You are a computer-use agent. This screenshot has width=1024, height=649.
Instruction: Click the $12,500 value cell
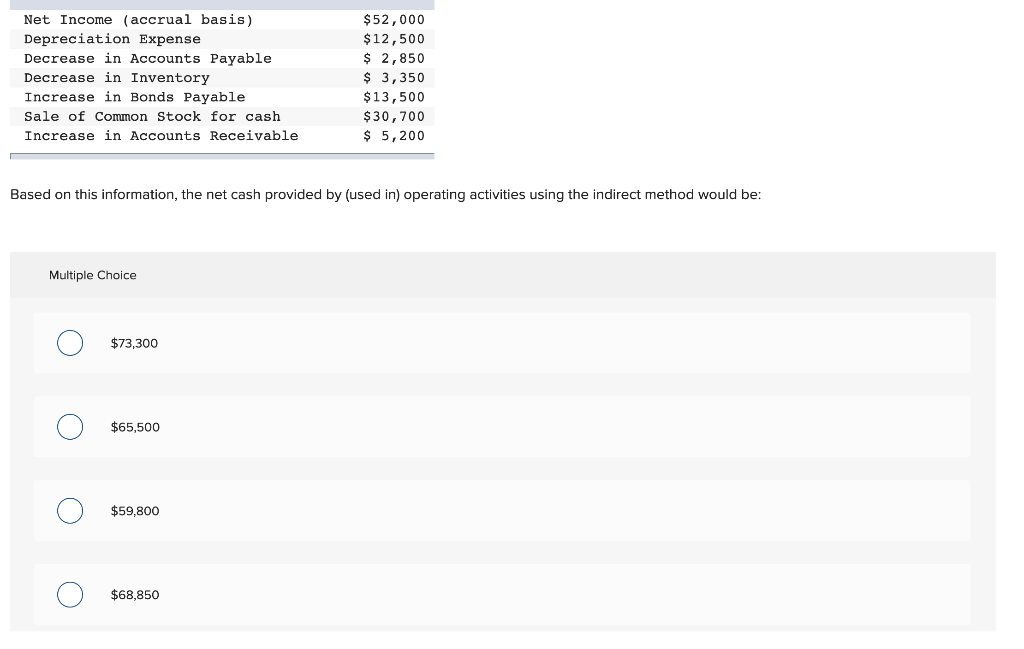(394, 39)
